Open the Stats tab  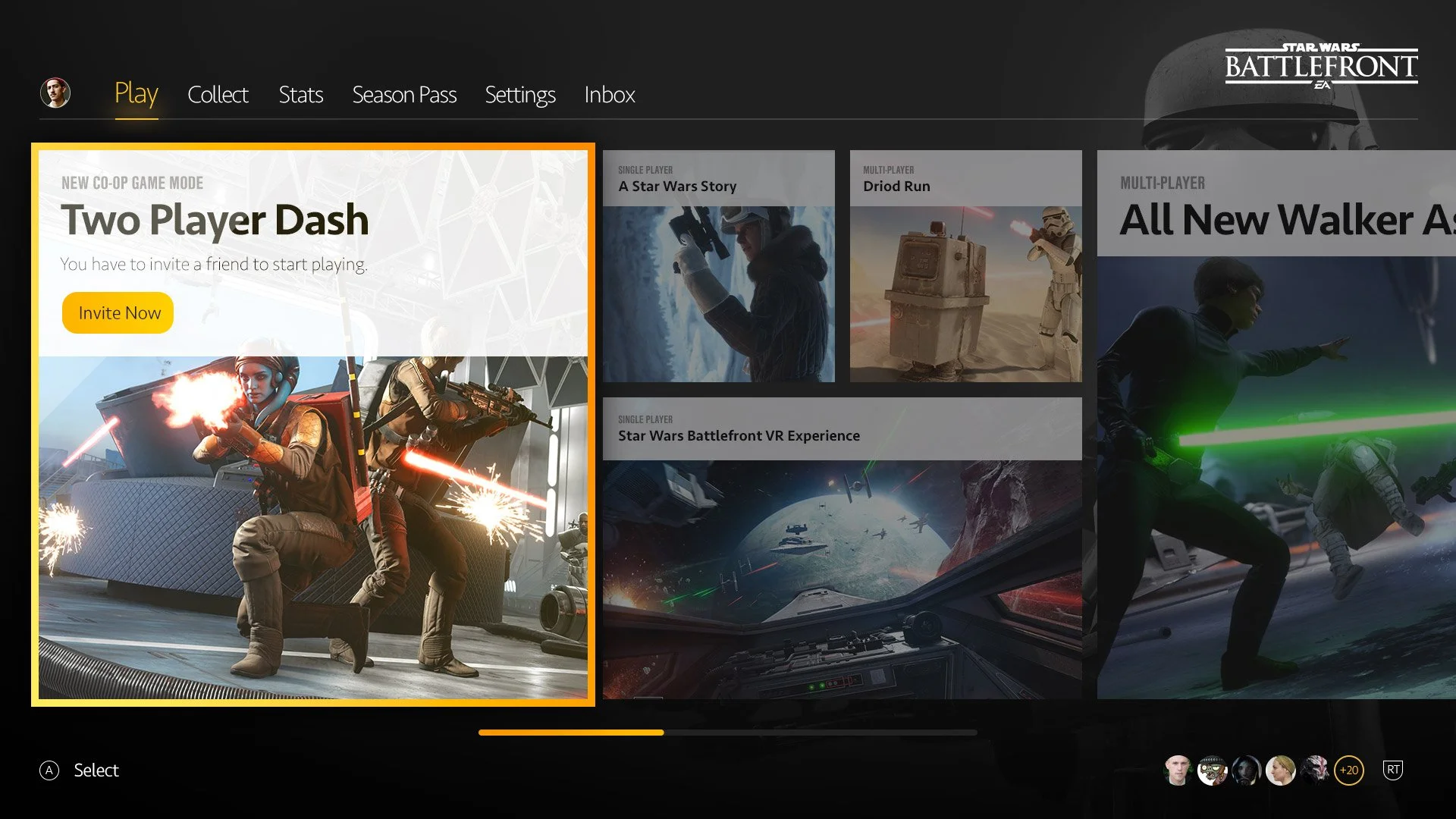tap(300, 95)
